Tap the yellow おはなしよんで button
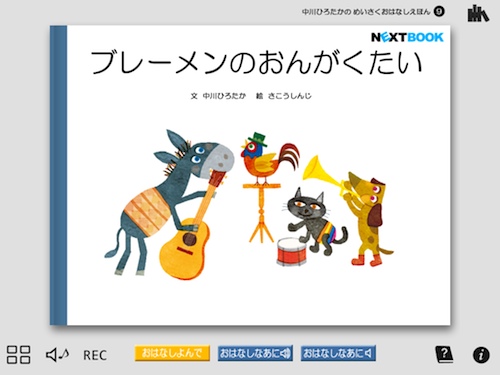The width and height of the screenshot is (500, 375). (172, 353)
